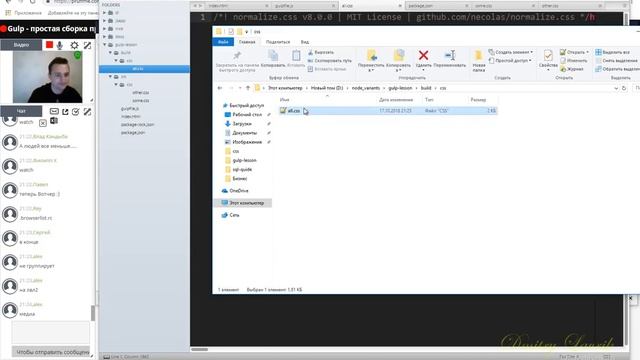
Task: Toggle the microphone icon in webinar panel
Action: pyautogui.click(x=60, y=45)
